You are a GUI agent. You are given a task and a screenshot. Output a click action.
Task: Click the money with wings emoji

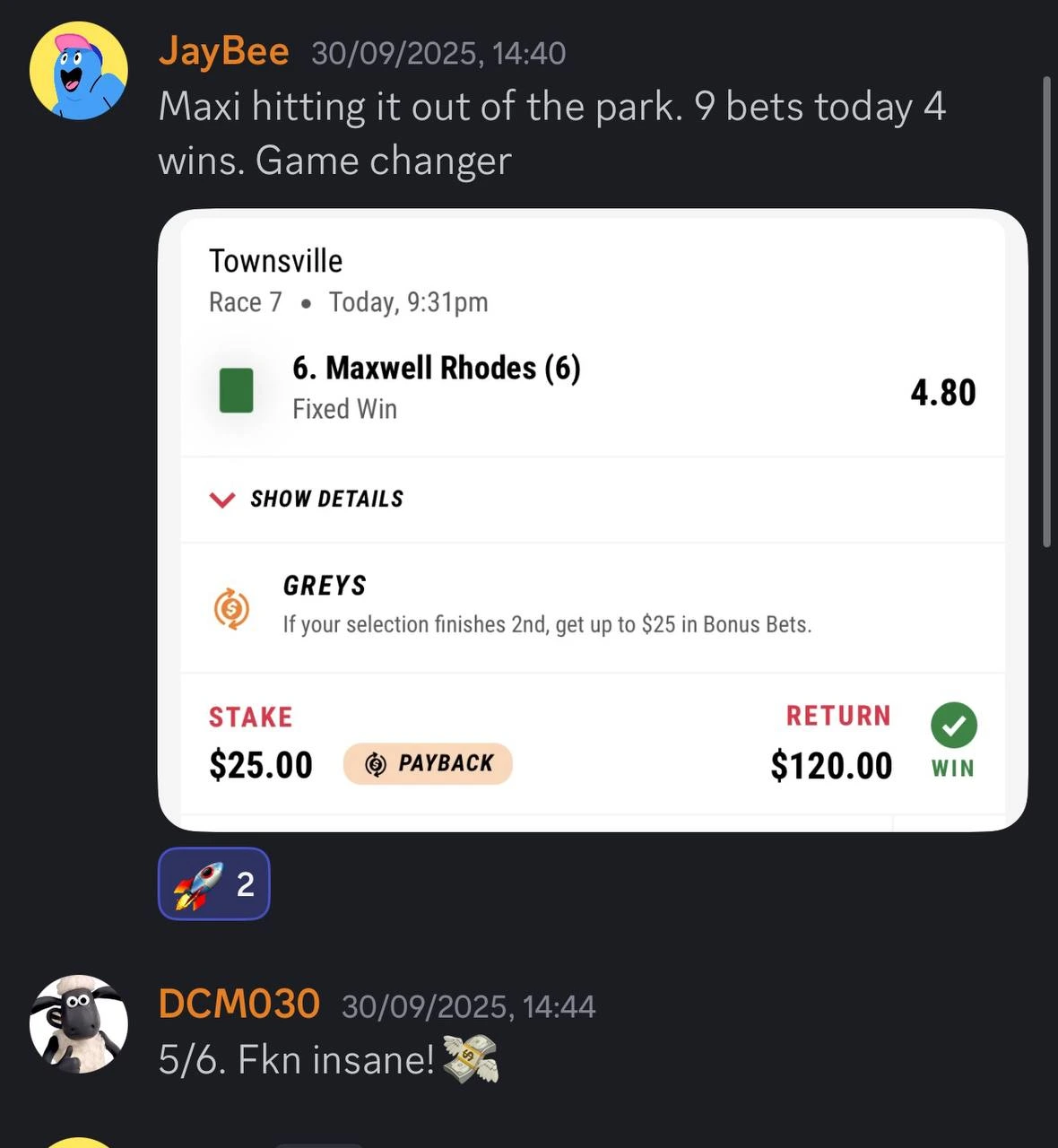tap(470, 1059)
